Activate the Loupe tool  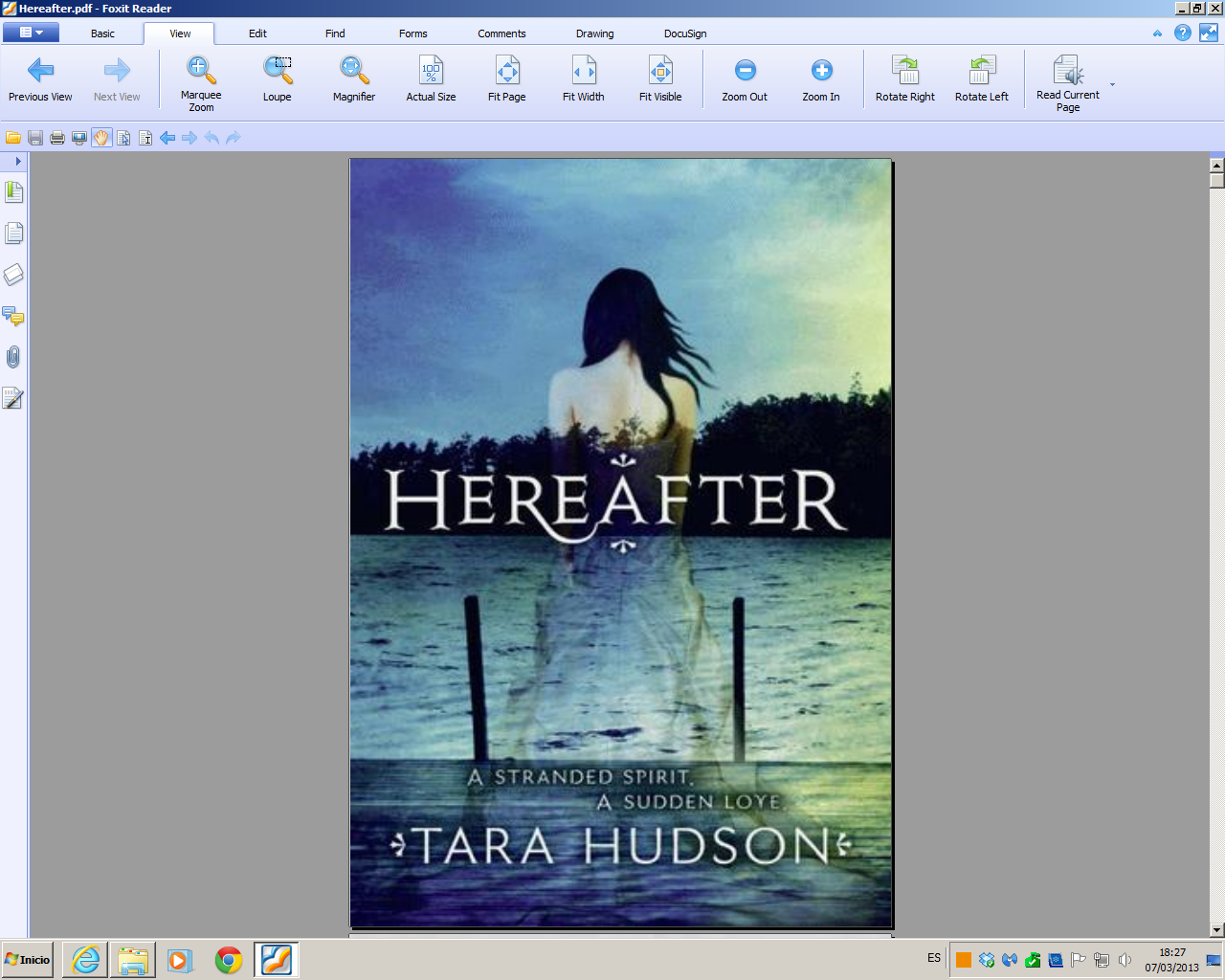point(278,79)
